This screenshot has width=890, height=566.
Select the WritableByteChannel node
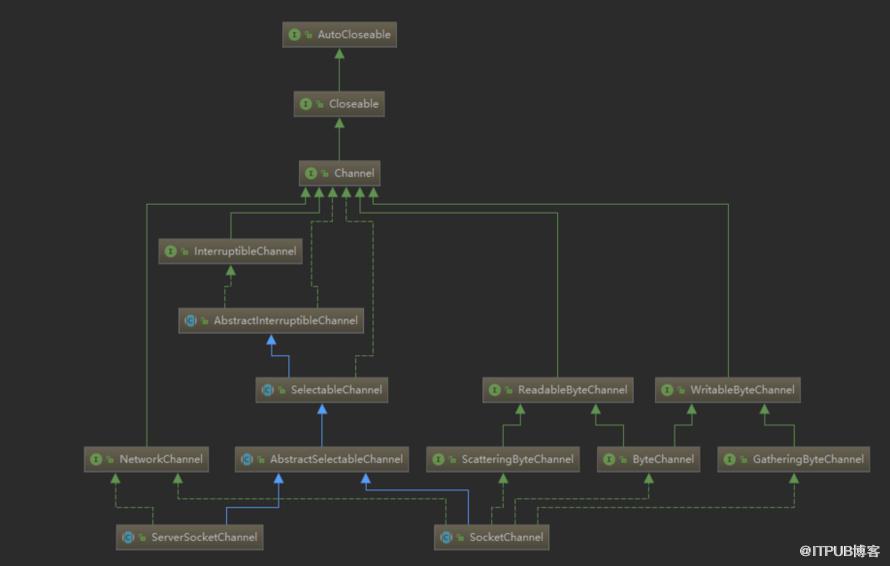[x=728, y=390]
